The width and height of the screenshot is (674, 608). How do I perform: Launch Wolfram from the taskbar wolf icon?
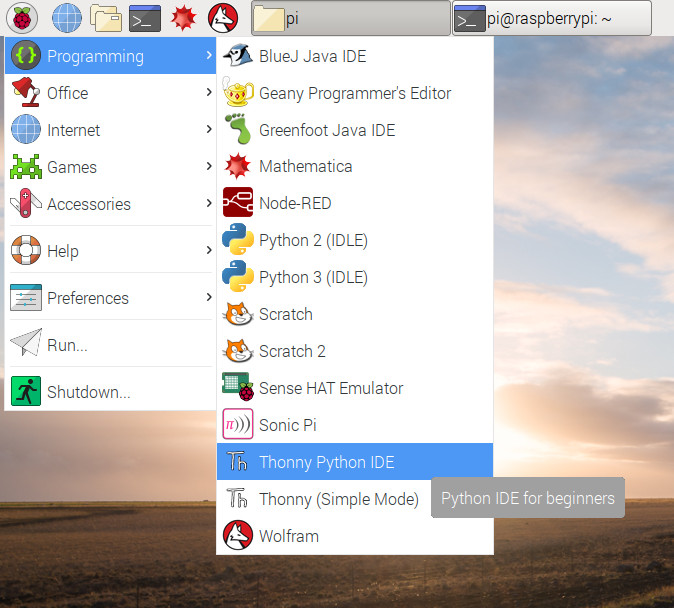(223, 18)
